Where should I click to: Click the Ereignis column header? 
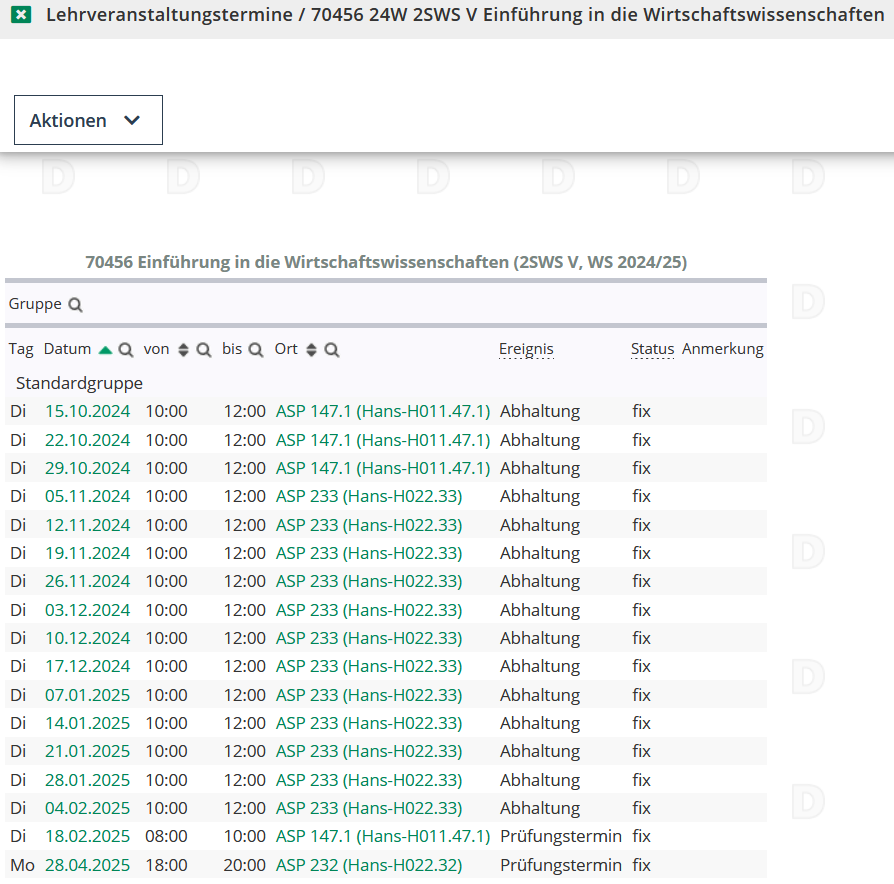coord(526,349)
